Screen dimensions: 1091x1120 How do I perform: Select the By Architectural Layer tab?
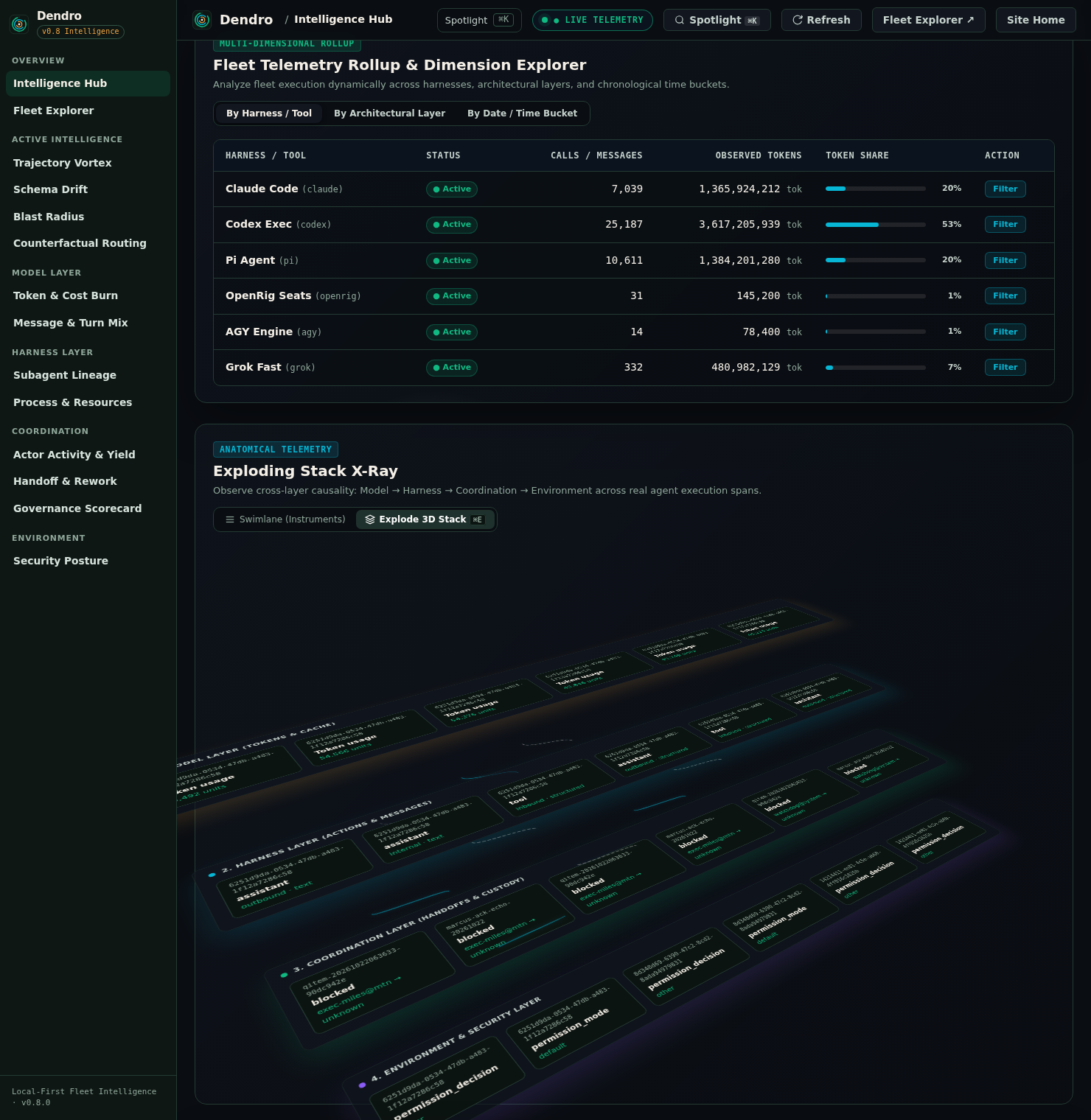click(389, 113)
